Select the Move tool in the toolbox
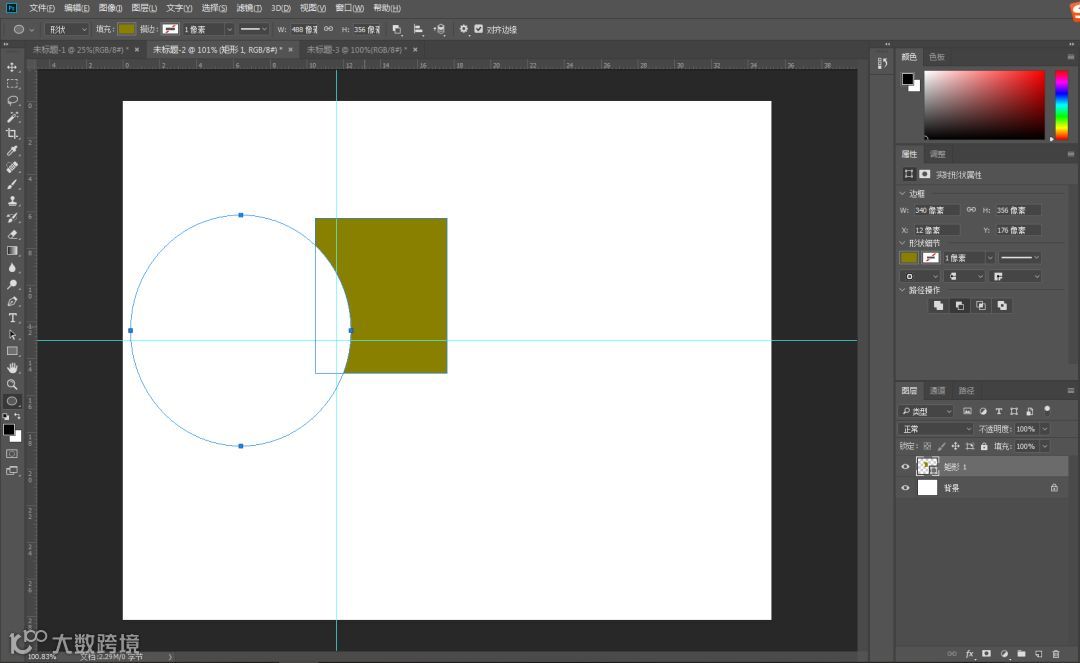 13,67
